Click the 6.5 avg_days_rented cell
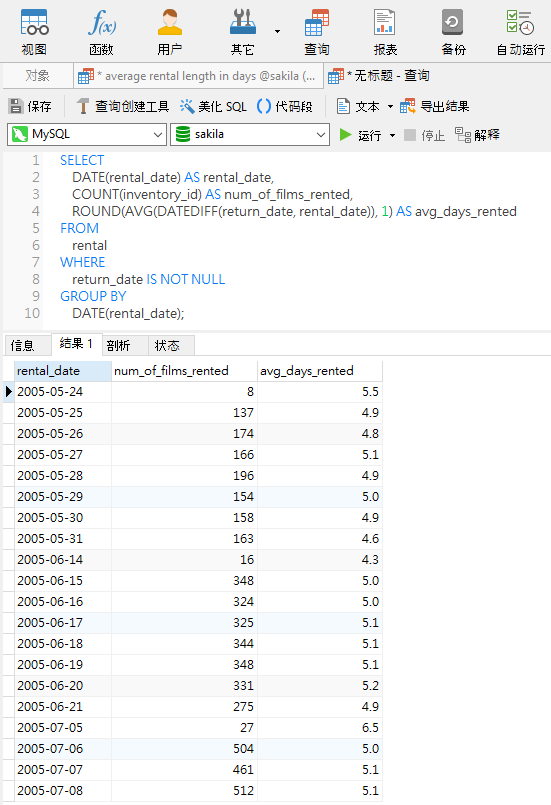 point(320,728)
